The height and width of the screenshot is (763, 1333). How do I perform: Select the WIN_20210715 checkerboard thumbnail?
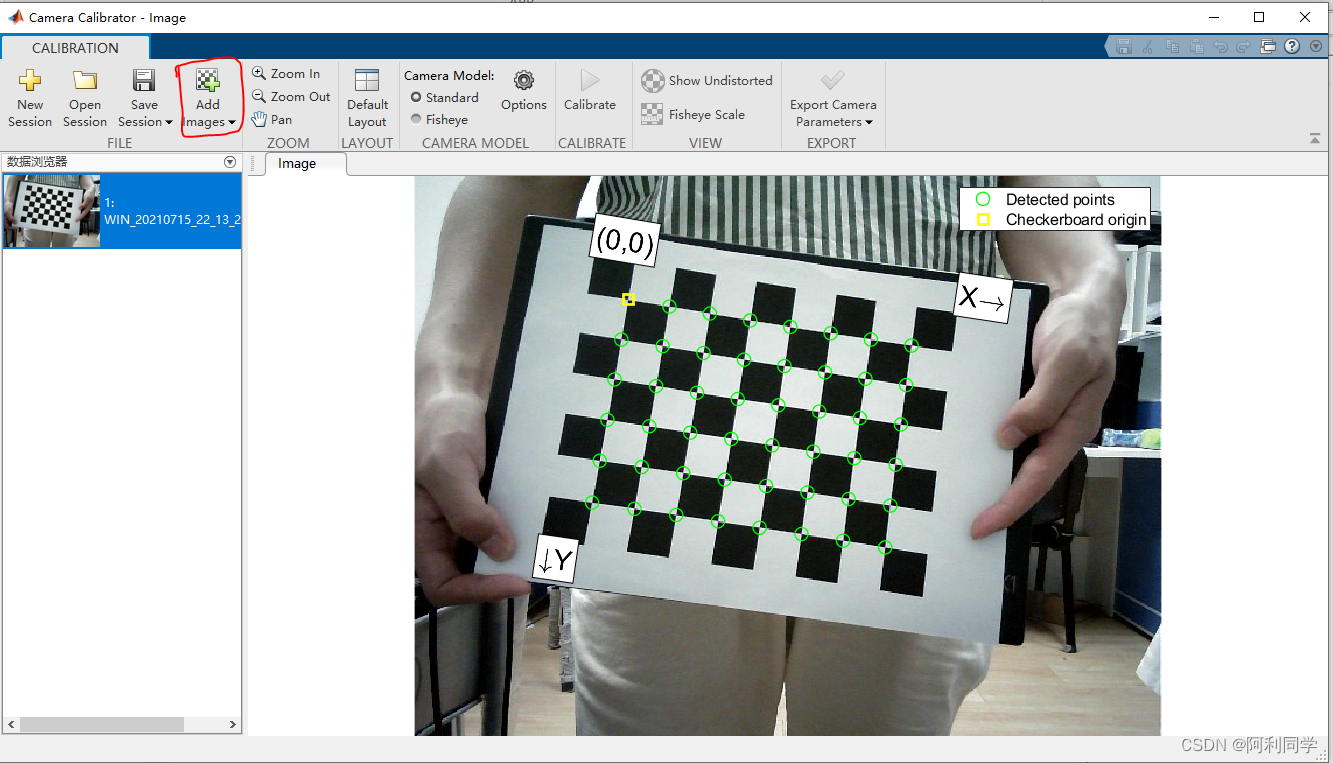coord(51,211)
